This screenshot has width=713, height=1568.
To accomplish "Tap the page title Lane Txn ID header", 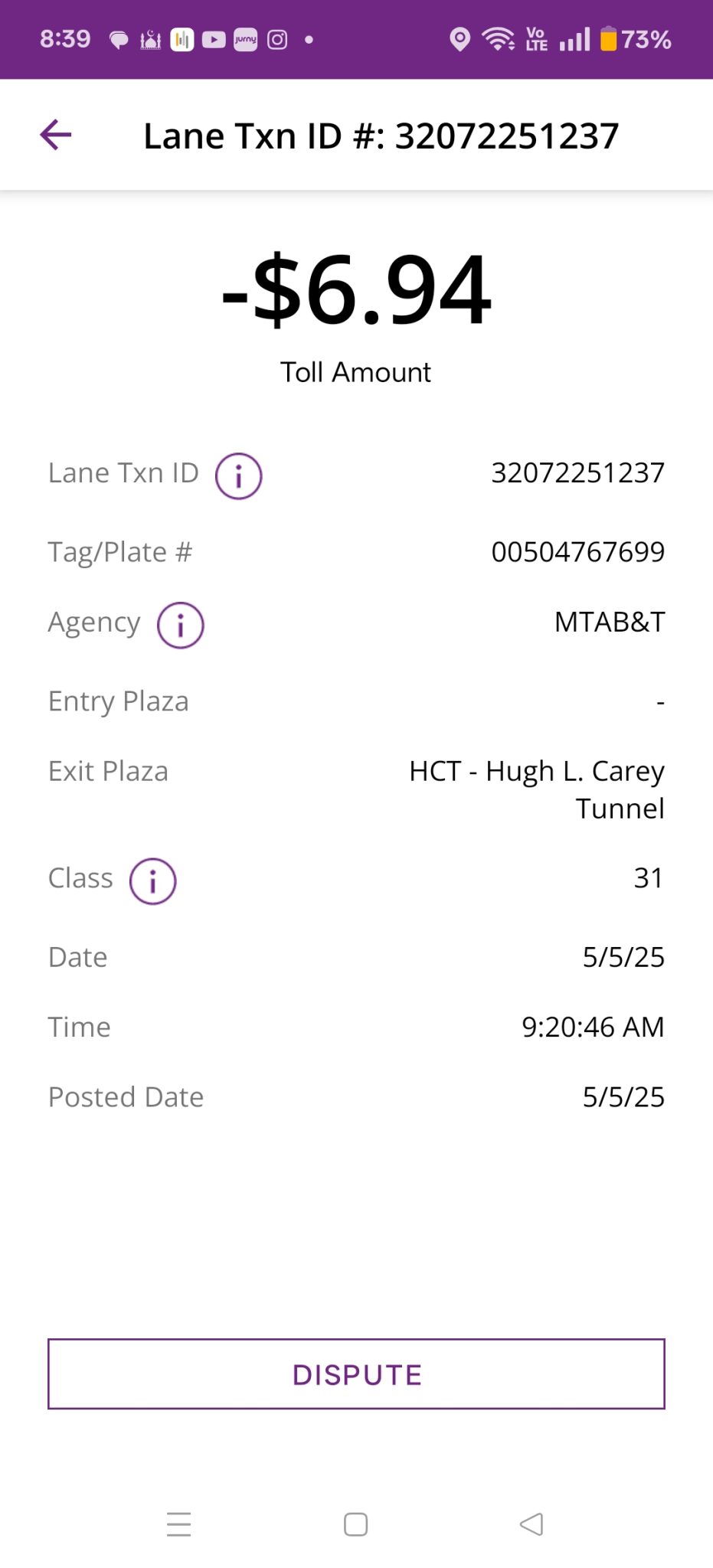I will [x=381, y=136].
